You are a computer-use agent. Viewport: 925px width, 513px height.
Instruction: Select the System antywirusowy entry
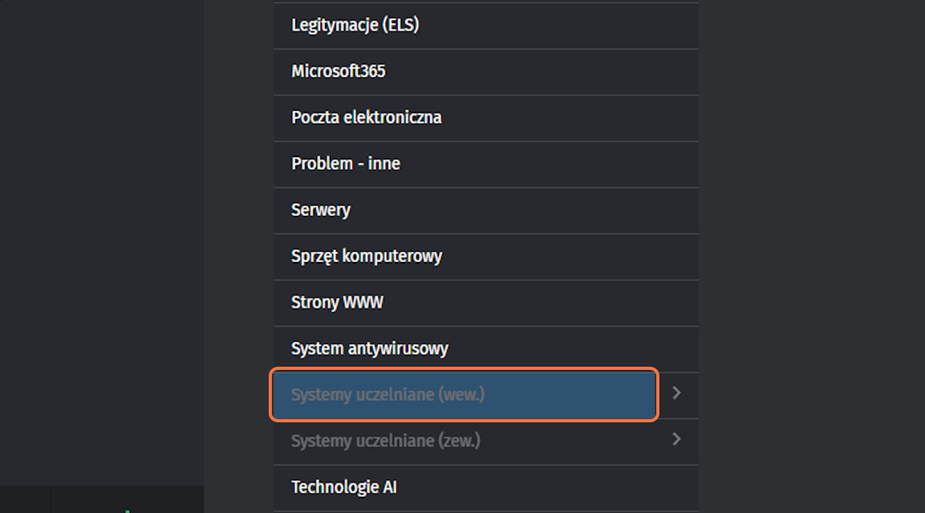(369, 348)
